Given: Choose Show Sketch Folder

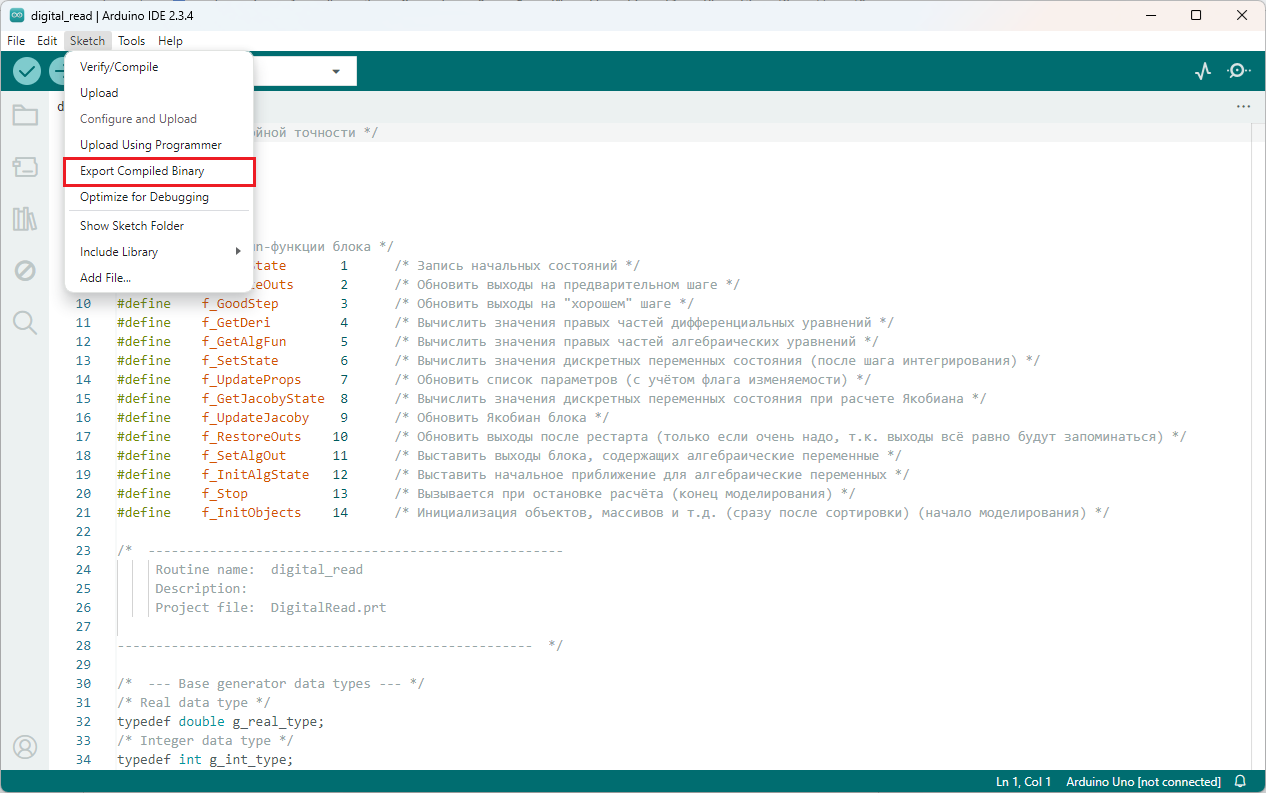Looking at the screenshot, I should click(x=132, y=226).
